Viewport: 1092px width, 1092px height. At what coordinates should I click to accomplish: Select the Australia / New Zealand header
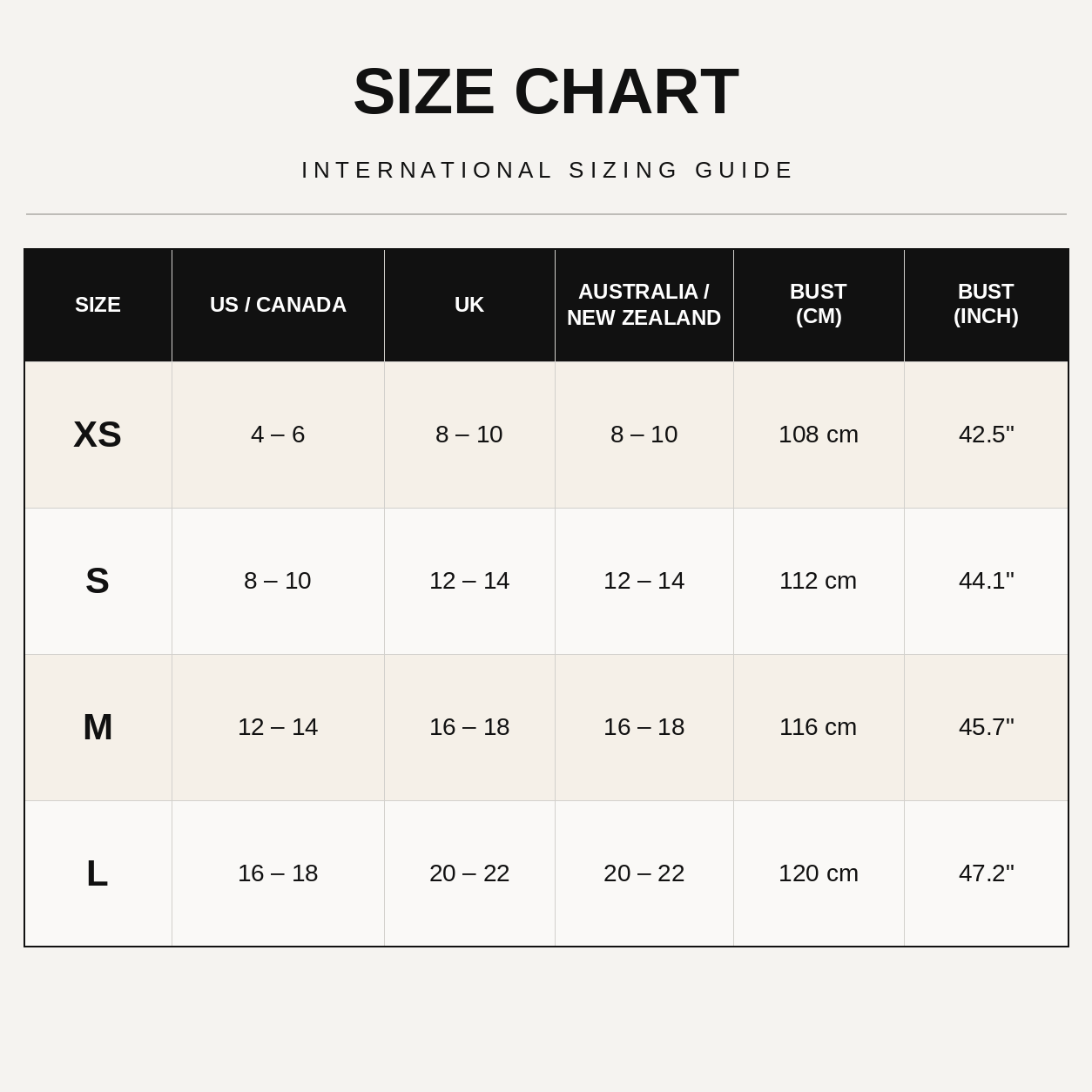coord(644,305)
